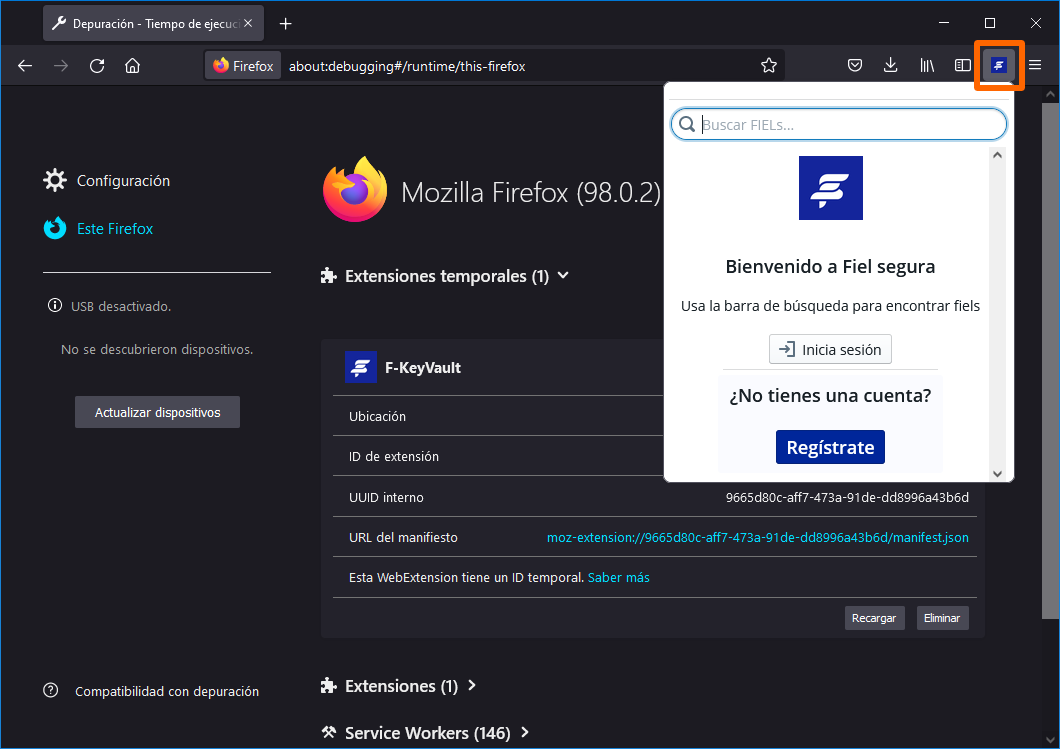
Task: Focus the Buscar FIELs search field
Action: click(x=839, y=124)
